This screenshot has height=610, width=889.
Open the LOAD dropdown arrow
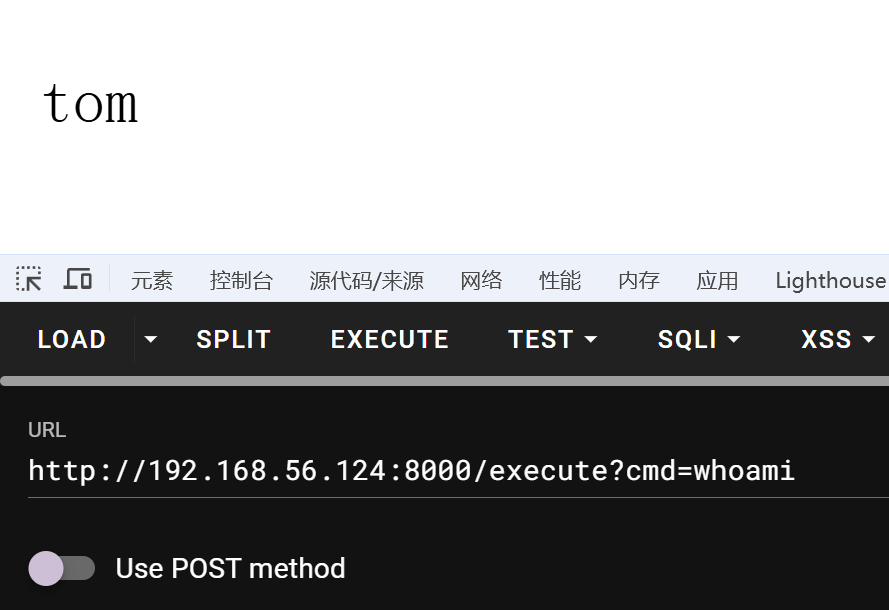(x=150, y=340)
